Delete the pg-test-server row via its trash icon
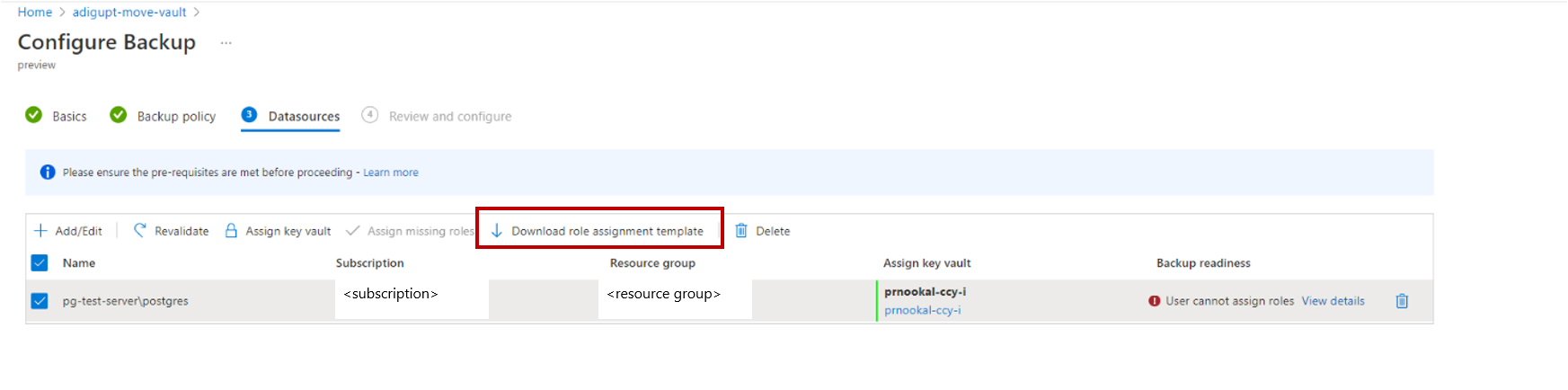The image size is (1568, 390). [x=1402, y=301]
